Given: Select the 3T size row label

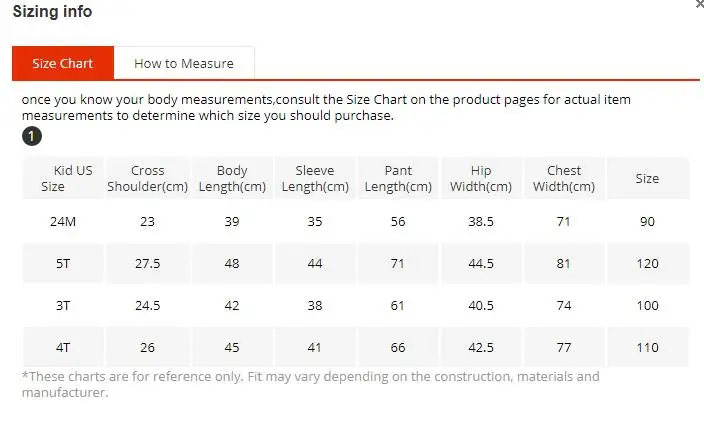Looking at the screenshot, I should pos(63,306).
